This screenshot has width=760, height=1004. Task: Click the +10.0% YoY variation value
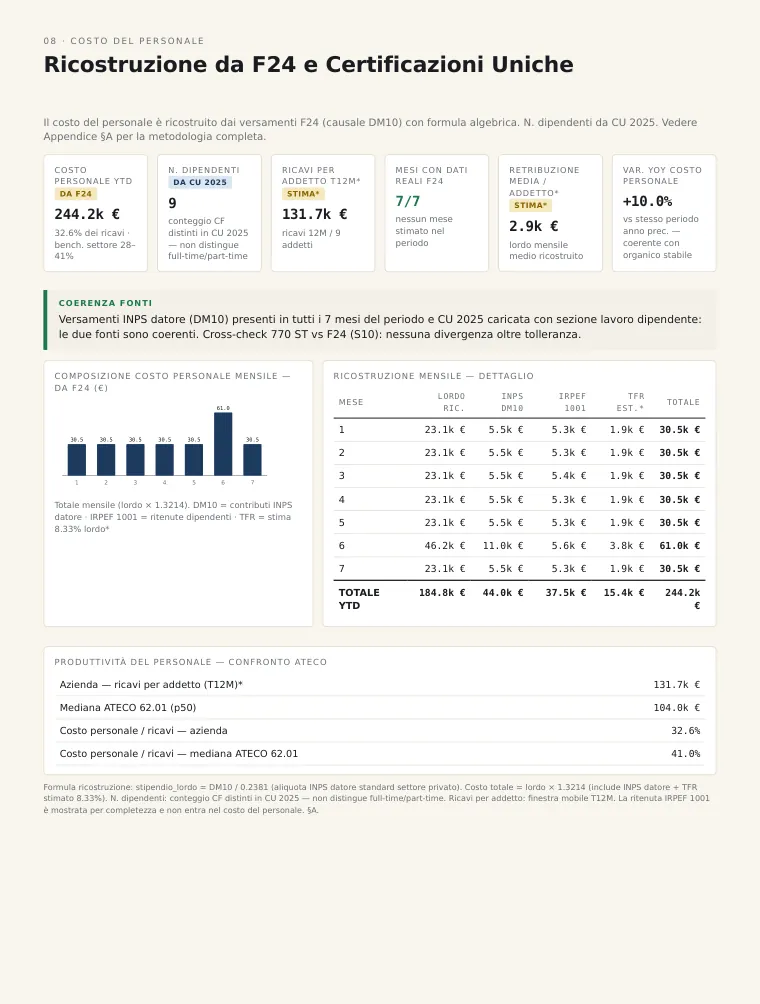647,202
